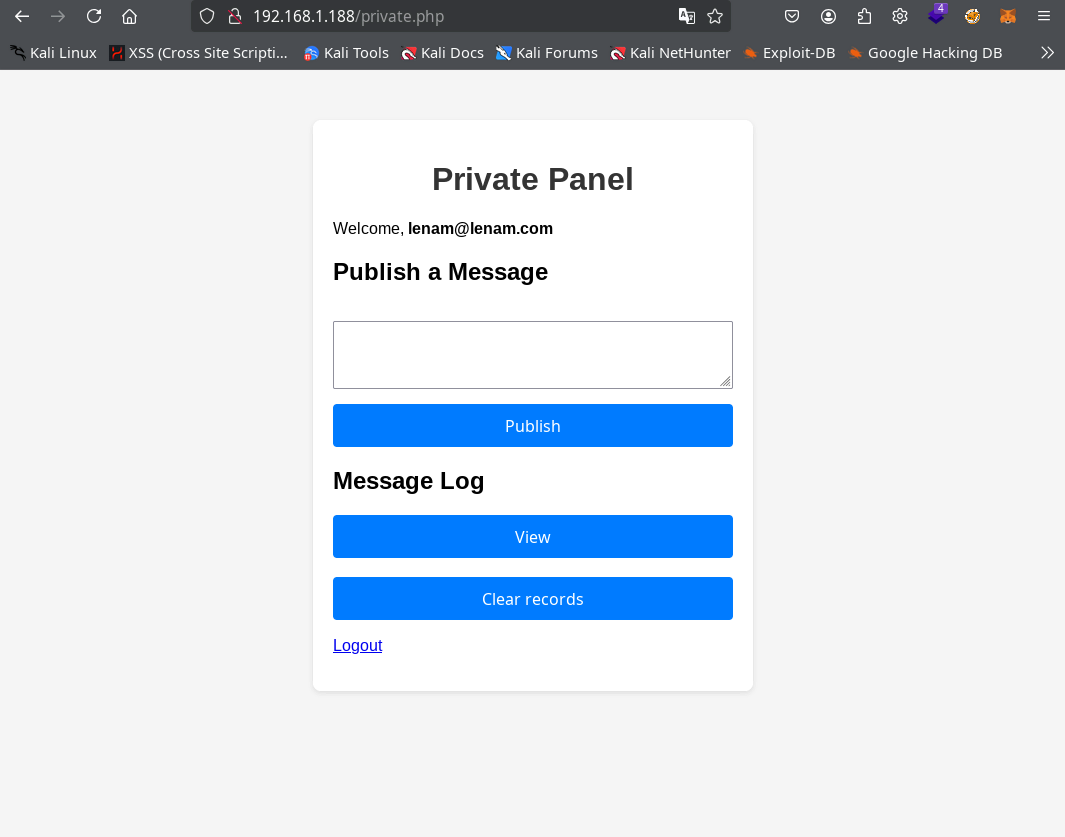Click the browser back arrow

[22, 16]
